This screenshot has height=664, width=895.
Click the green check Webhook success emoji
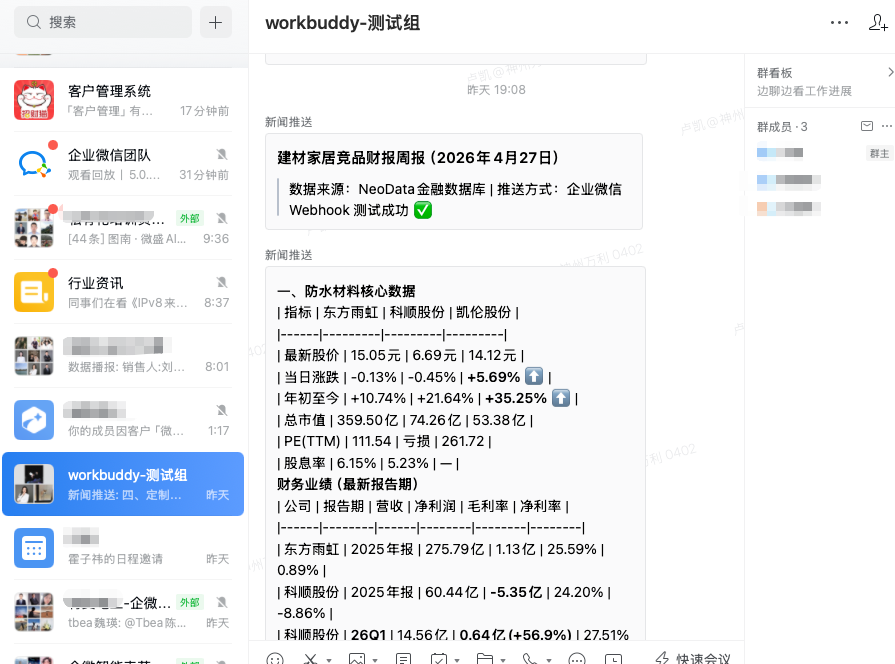click(x=423, y=210)
